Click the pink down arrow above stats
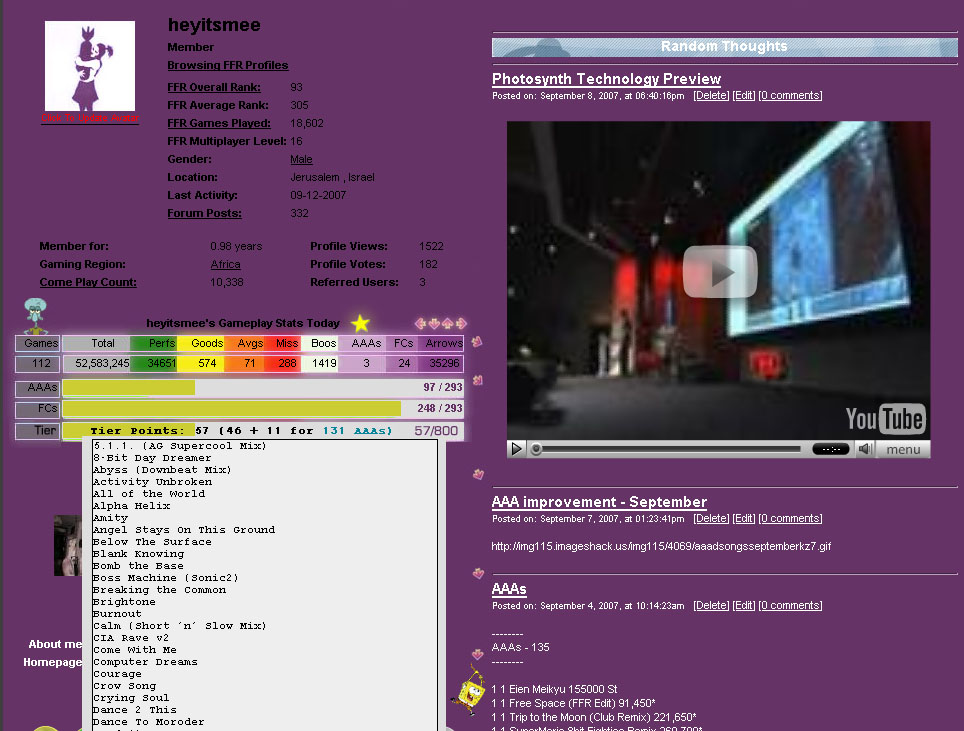 [434, 323]
